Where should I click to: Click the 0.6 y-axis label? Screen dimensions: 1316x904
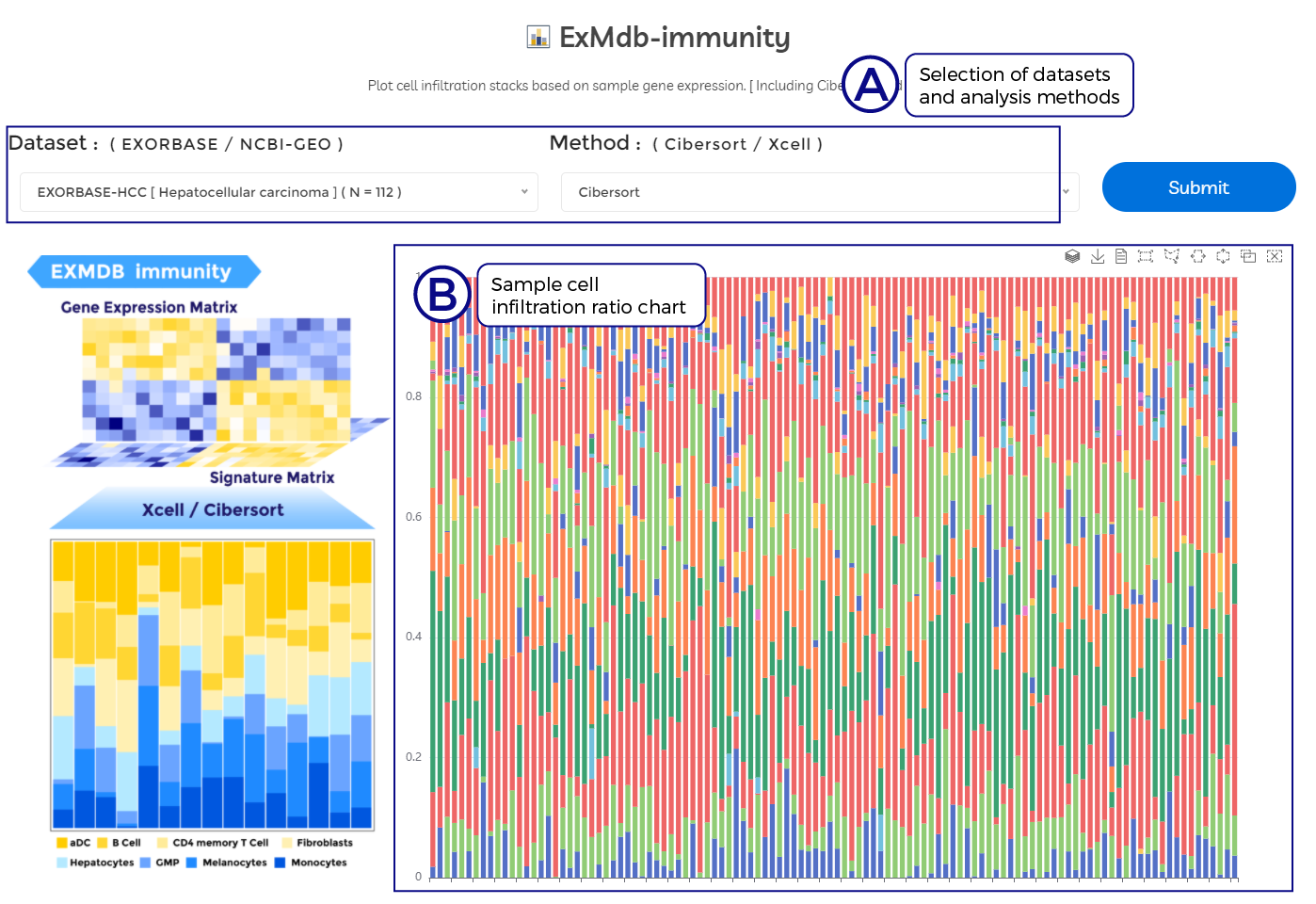[414, 517]
